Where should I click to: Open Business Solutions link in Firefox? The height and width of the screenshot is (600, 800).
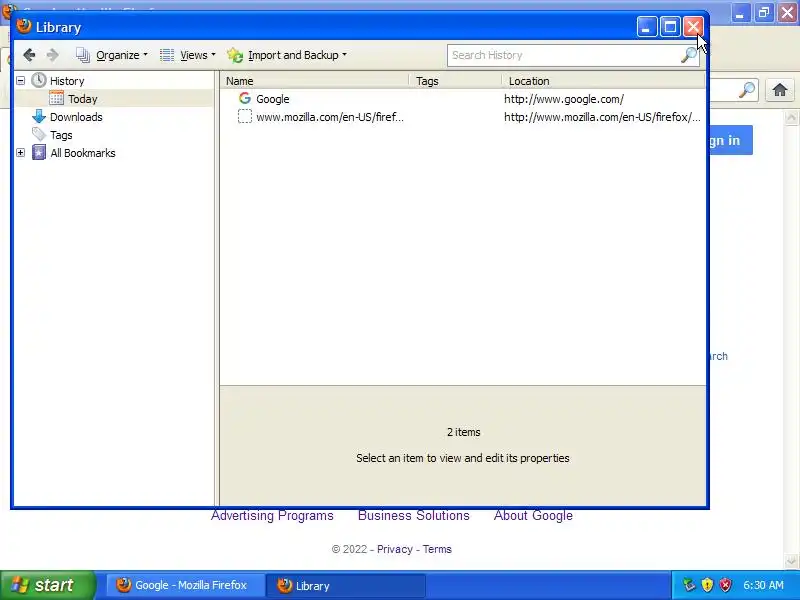pos(413,516)
